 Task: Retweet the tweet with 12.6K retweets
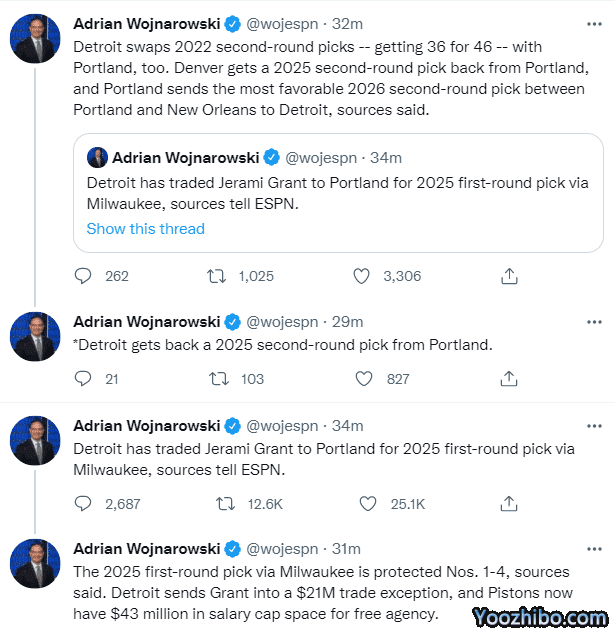pos(226,504)
